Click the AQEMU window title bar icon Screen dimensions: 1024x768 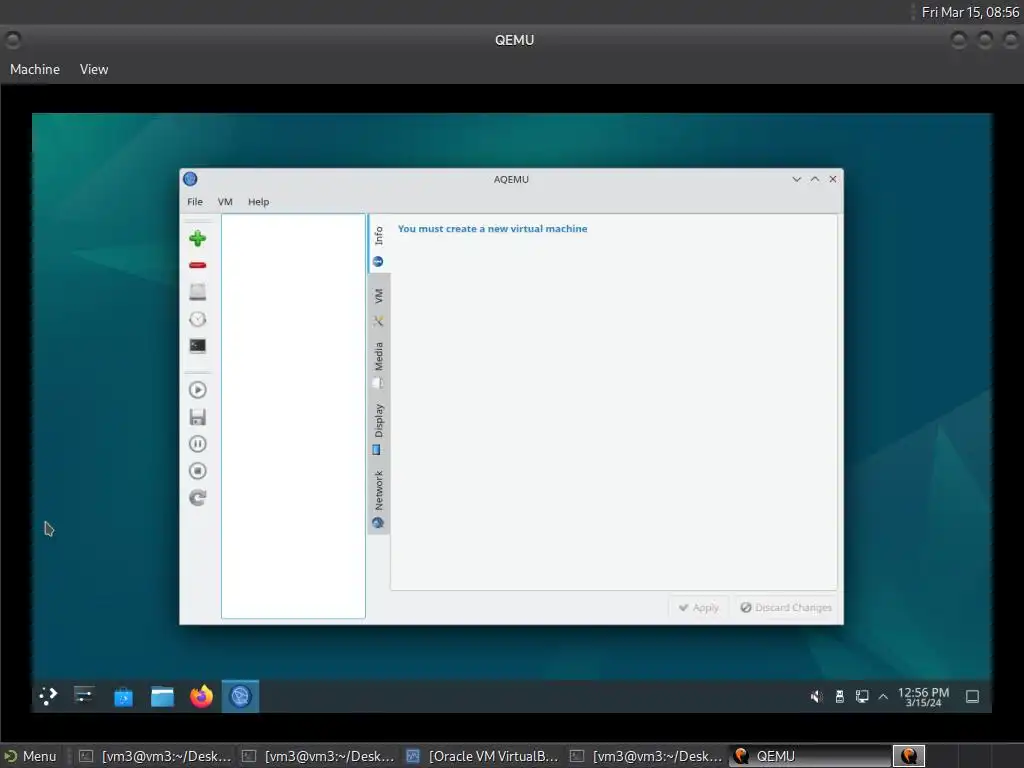pos(190,179)
